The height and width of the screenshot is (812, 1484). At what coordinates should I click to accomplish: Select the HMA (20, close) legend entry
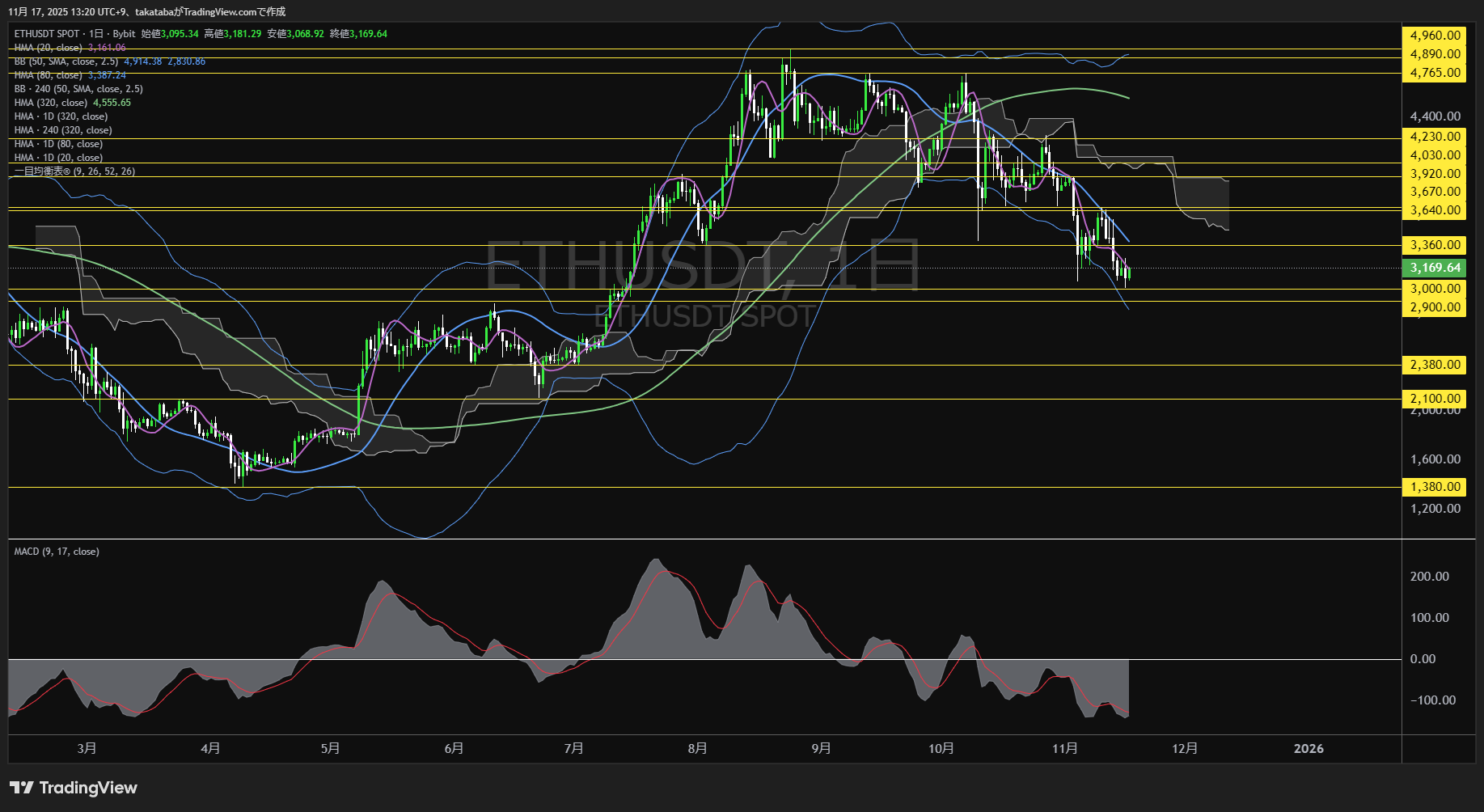(x=48, y=48)
